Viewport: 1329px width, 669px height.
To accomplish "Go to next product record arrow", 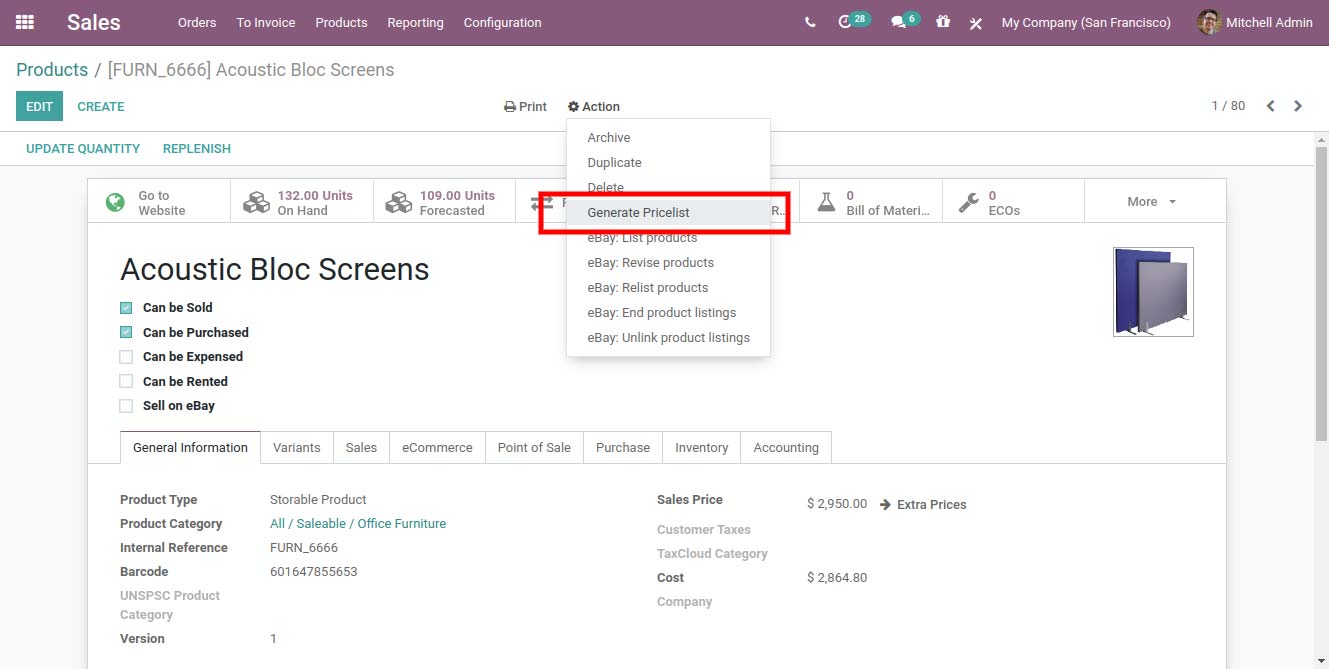I will tap(1298, 106).
